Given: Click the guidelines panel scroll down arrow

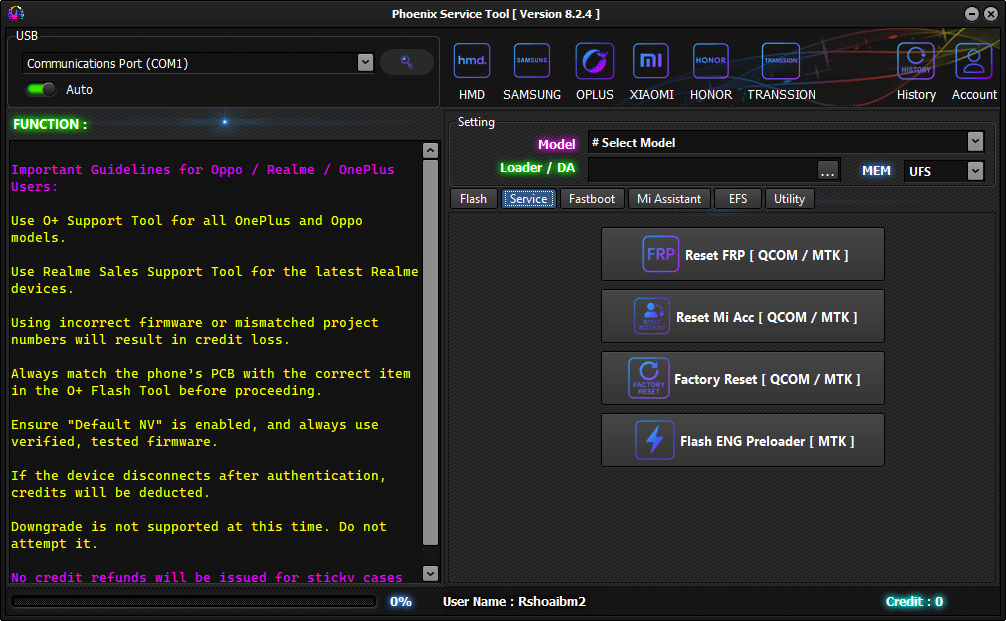Looking at the screenshot, I should point(431,574).
